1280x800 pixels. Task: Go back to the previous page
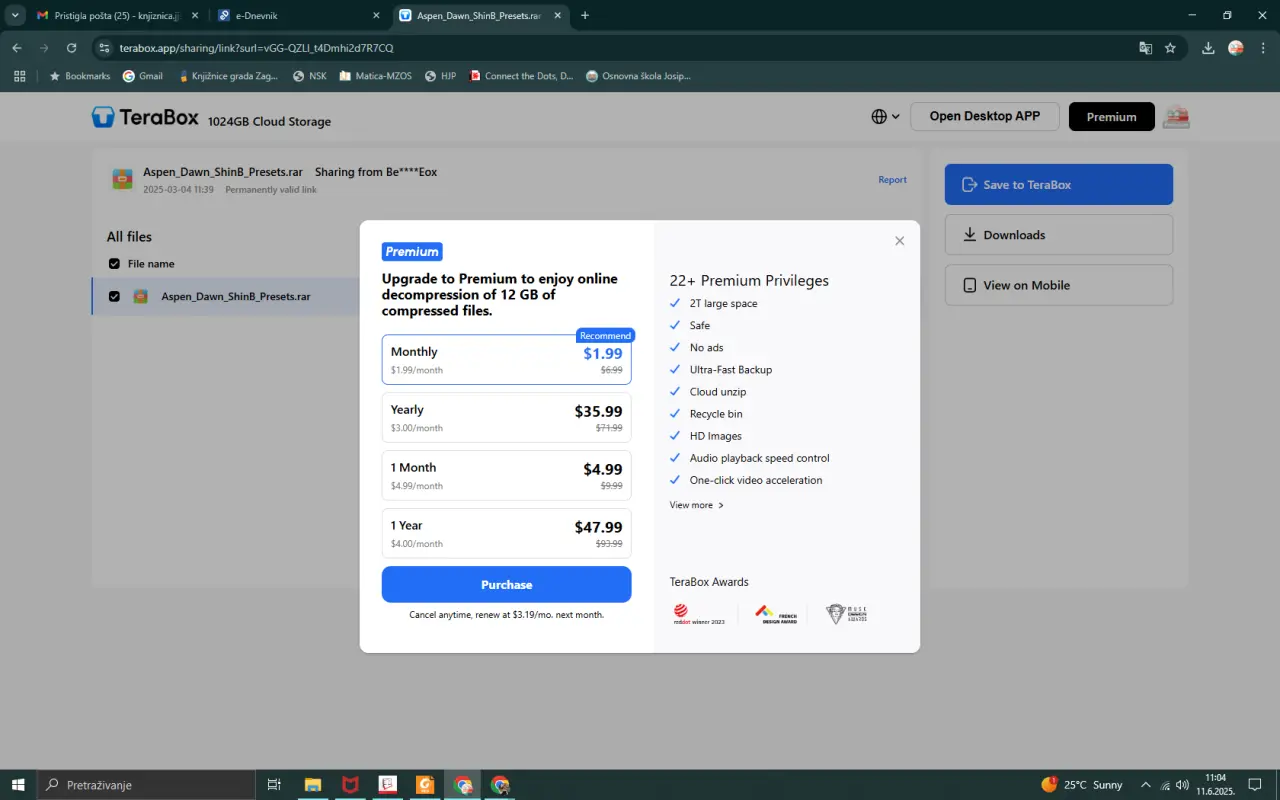[17, 48]
